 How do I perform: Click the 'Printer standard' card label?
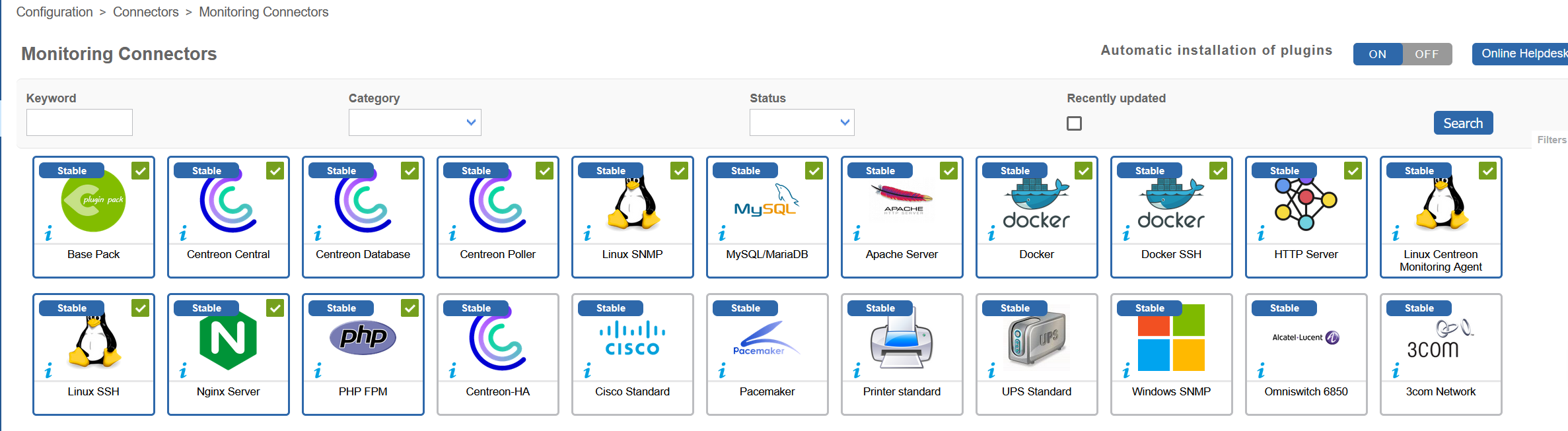[x=902, y=391]
